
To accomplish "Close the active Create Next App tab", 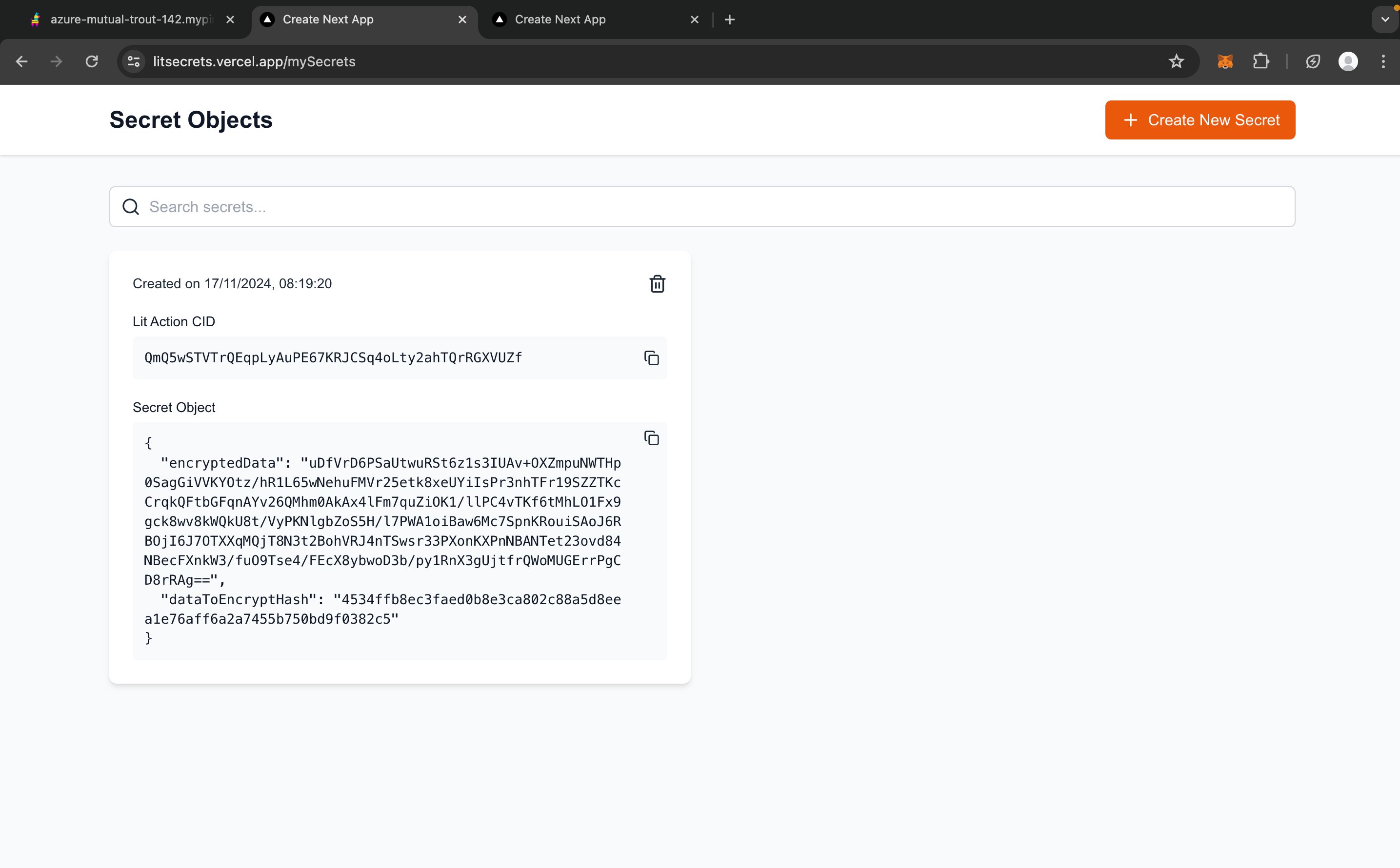I will (x=462, y=20).
